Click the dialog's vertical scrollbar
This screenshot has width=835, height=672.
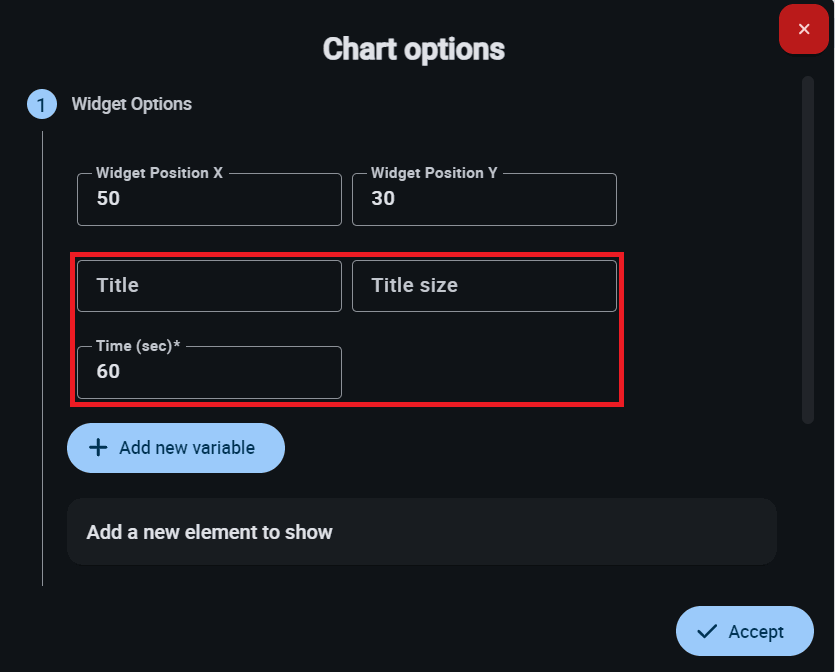point(808,250)
